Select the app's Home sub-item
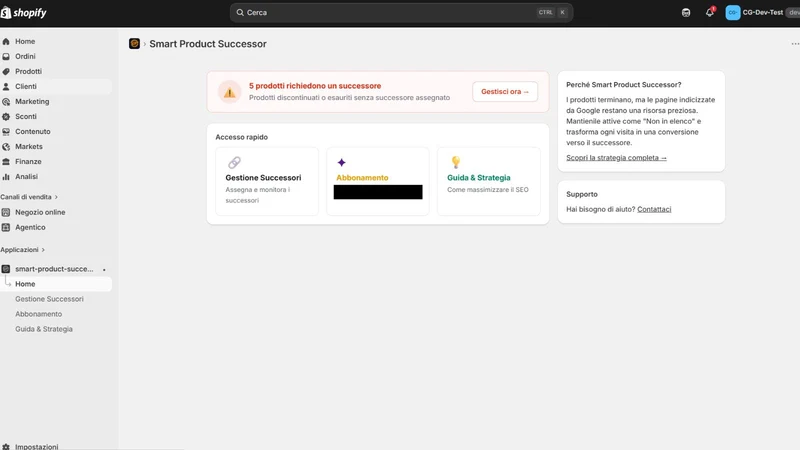800x450 pixels. point(56,284)
